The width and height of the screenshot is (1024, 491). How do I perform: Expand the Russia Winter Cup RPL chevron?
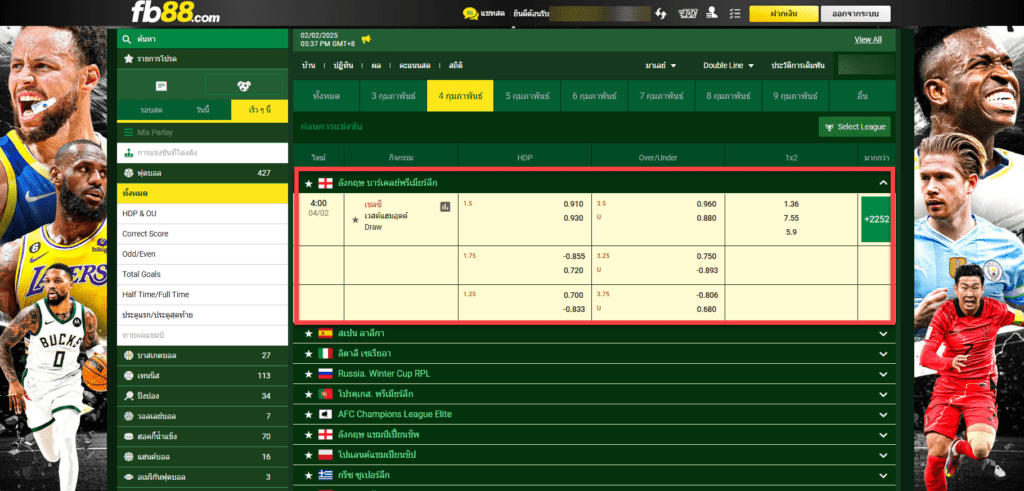884,375
